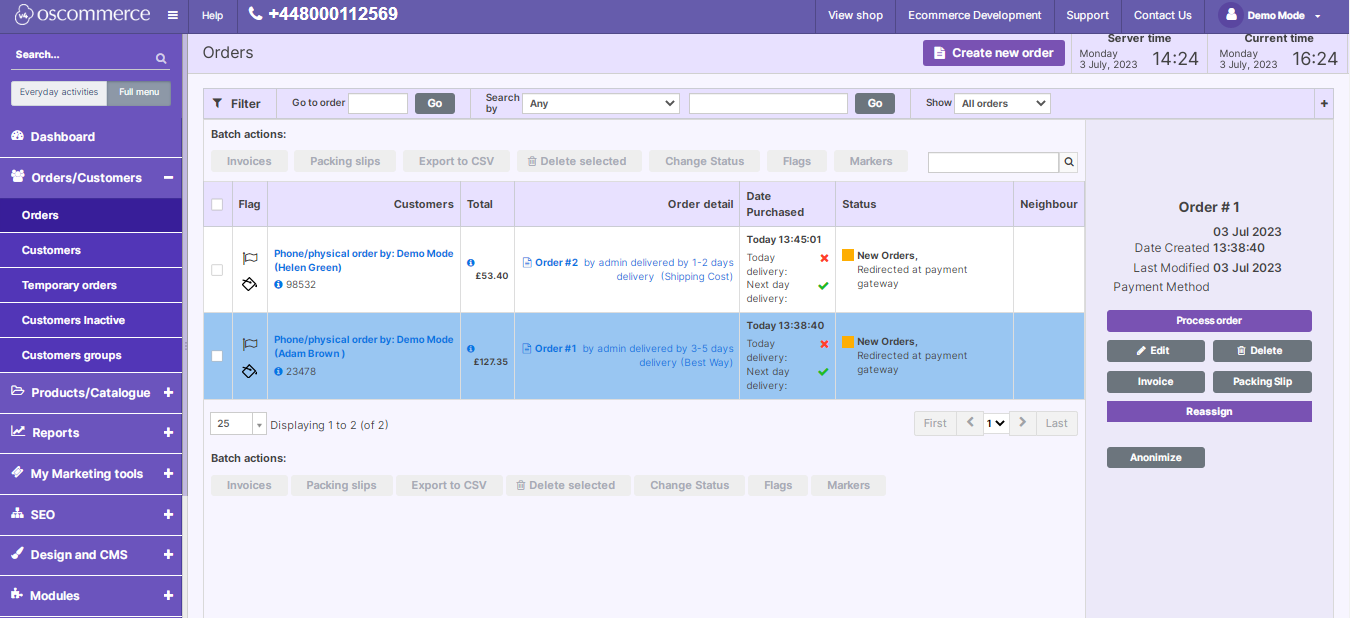This screenshot has height=618, width=1350.
Task: Click the magnifier icon next to batch actions search
Action: click(1067, 161)
